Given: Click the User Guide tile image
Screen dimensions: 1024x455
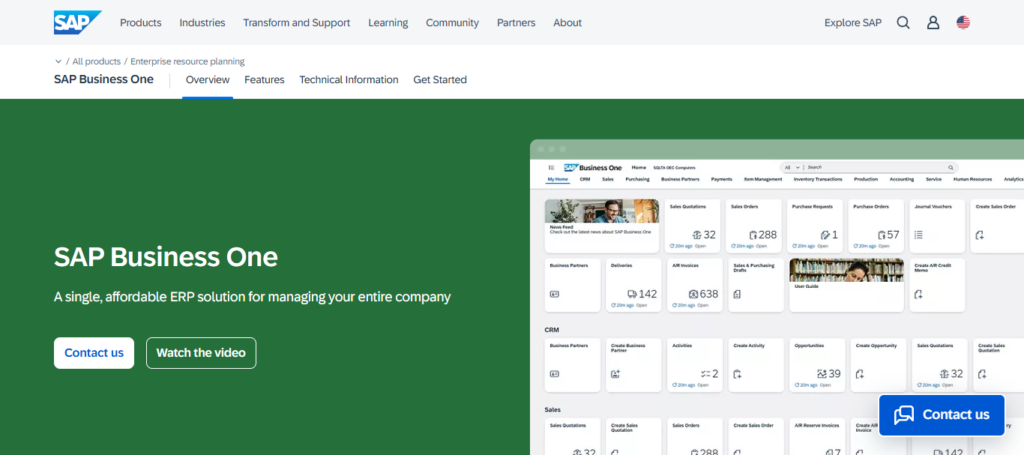Looking at the screenshot, I should (846, 270).
